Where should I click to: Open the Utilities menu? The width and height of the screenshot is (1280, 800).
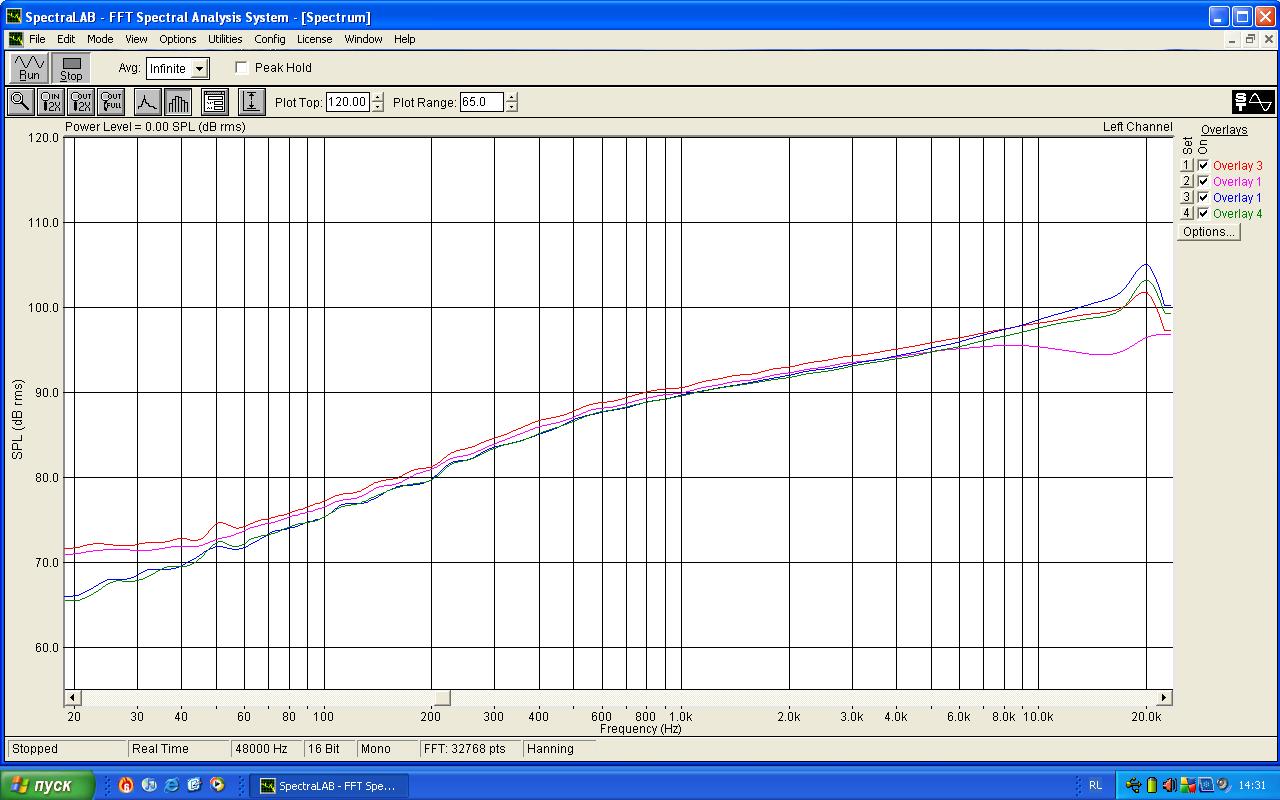point(225,39)
